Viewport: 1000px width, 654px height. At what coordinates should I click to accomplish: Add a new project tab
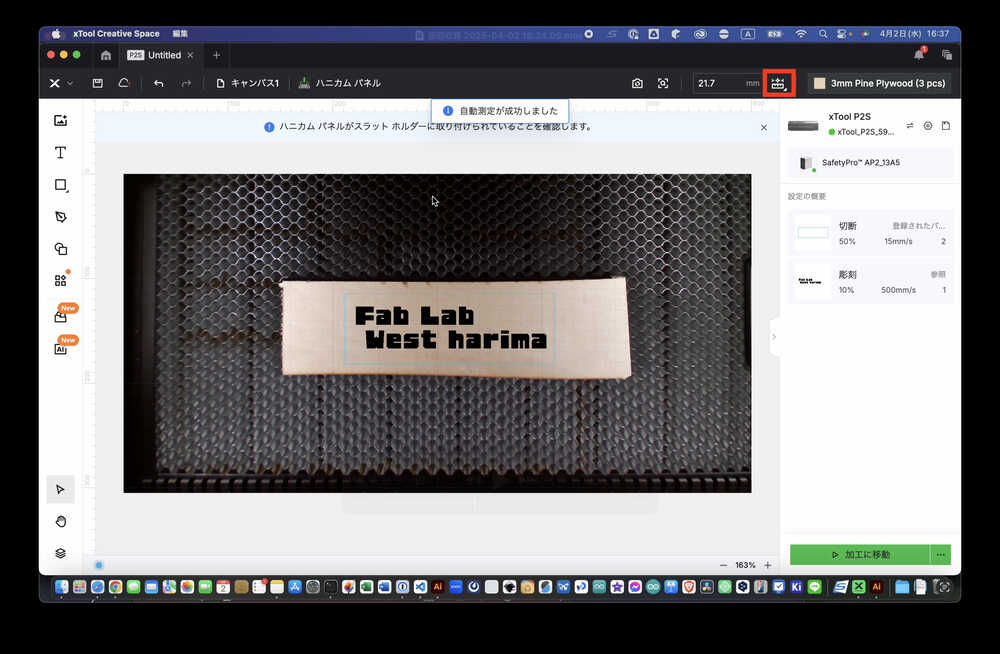[216, 56]
